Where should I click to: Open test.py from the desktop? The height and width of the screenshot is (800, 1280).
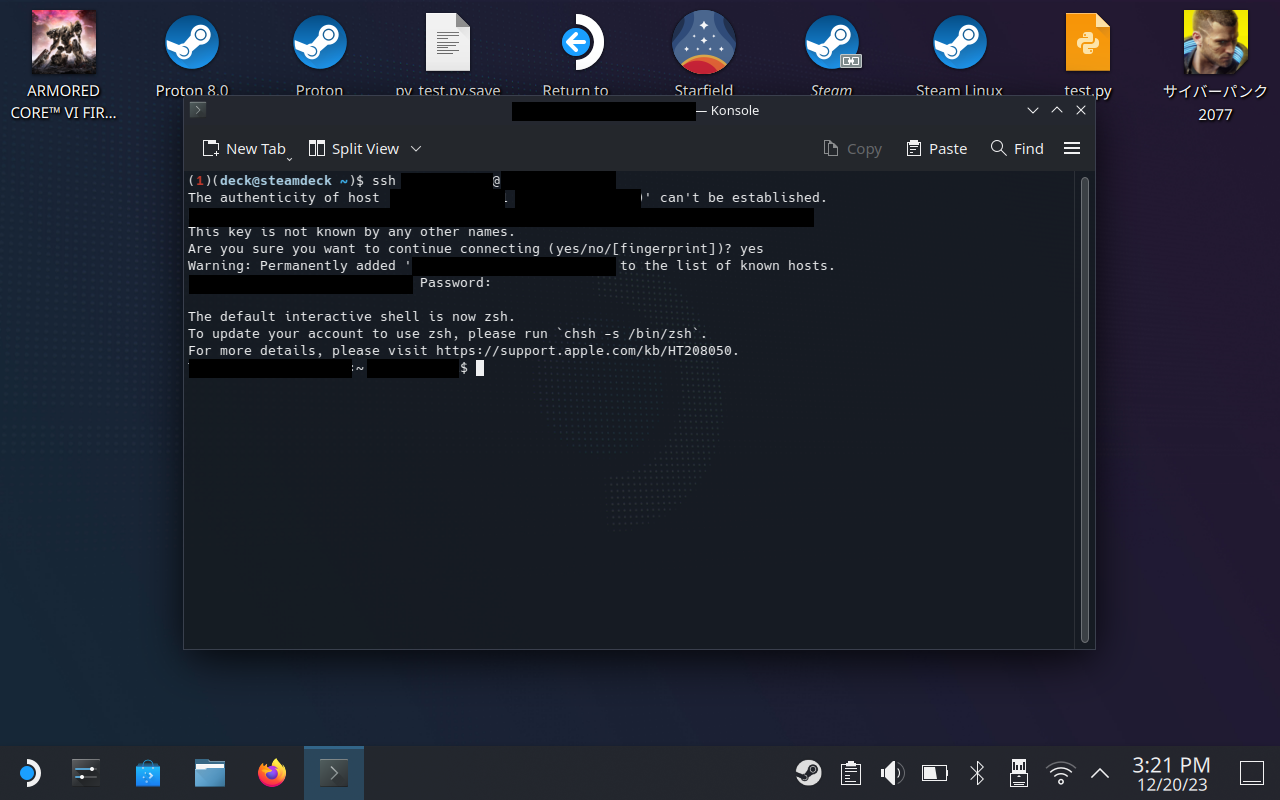tap(1087, 42)
